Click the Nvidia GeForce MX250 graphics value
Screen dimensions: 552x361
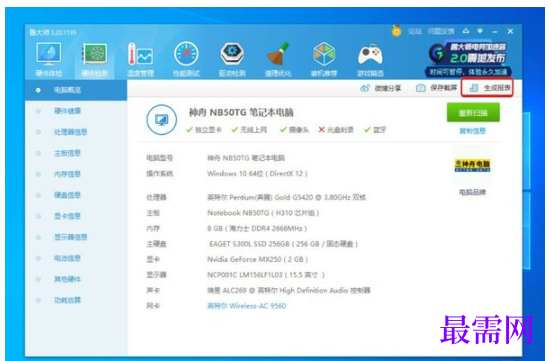[x=258, y=260]
